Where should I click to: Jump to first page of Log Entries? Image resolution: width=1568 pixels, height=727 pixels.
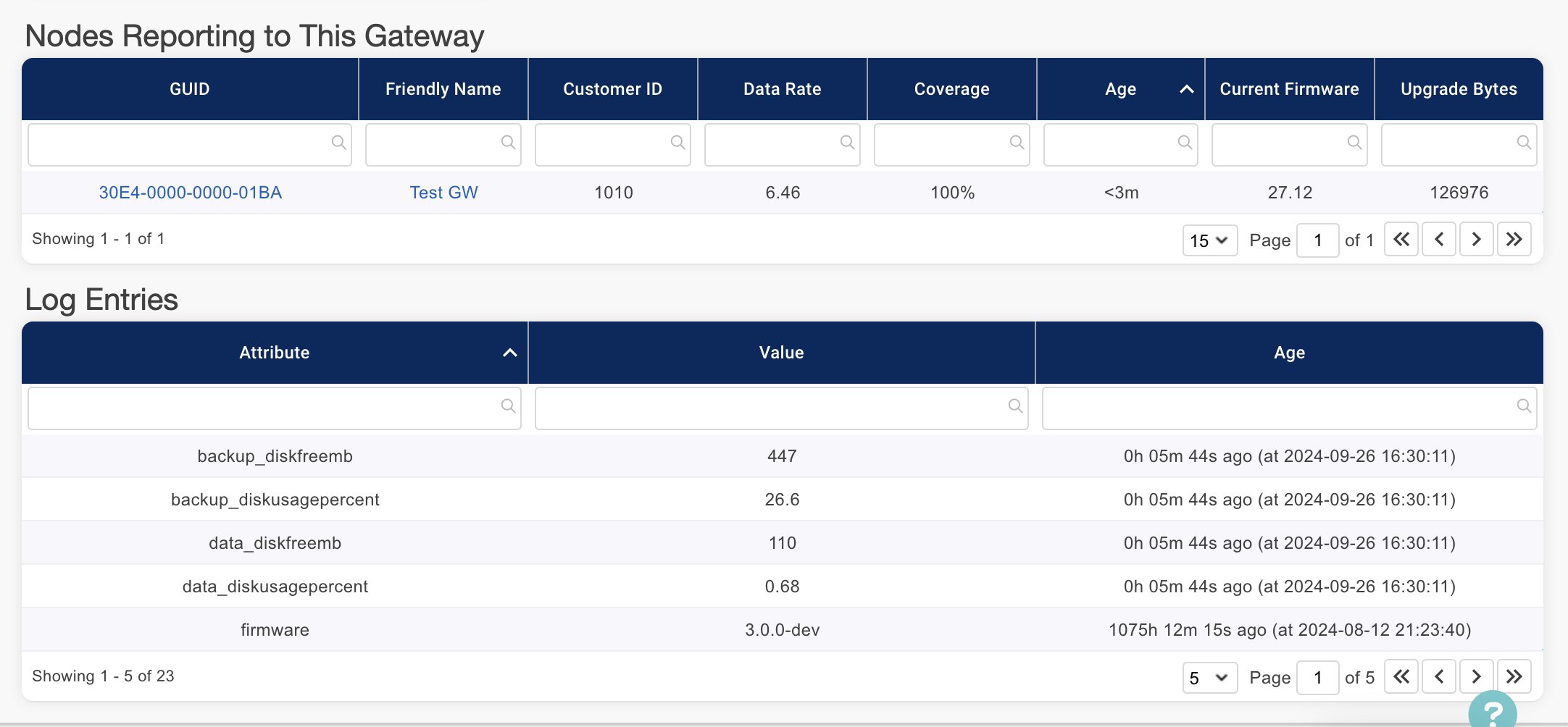1401,677
